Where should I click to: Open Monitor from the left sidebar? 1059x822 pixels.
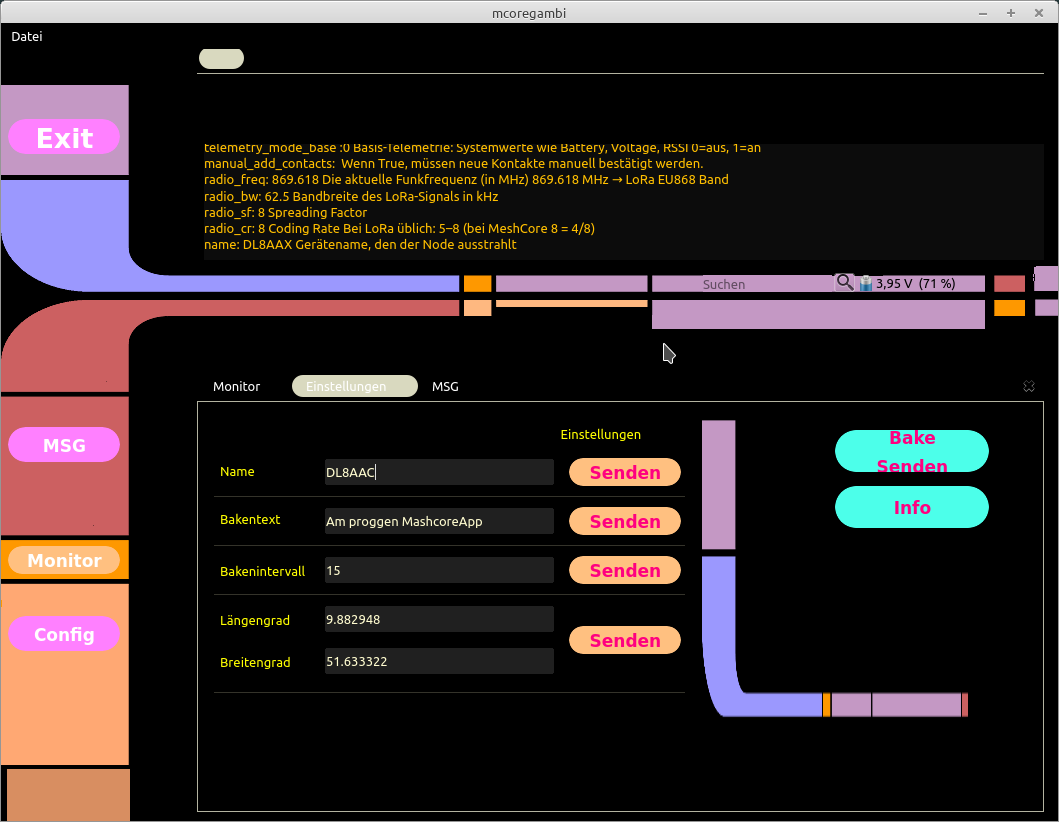pos(64,560)
